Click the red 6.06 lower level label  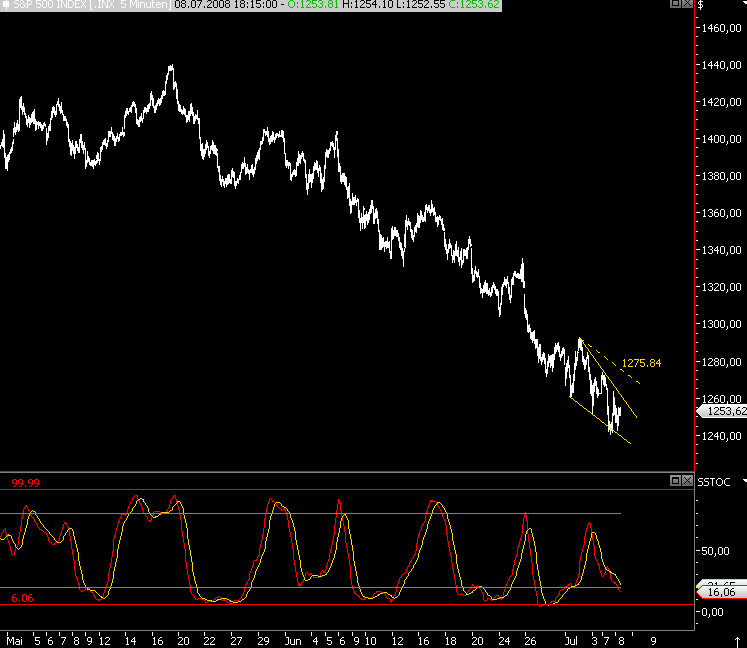[22, 598]
